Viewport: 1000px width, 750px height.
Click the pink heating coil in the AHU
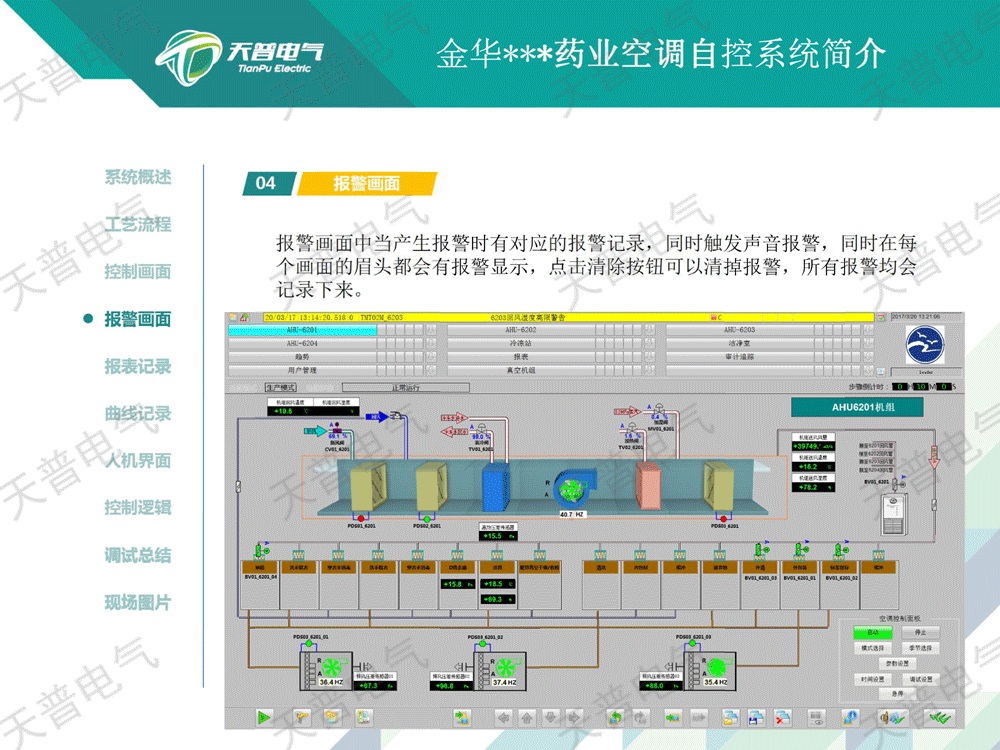click(x=647, y=486)
